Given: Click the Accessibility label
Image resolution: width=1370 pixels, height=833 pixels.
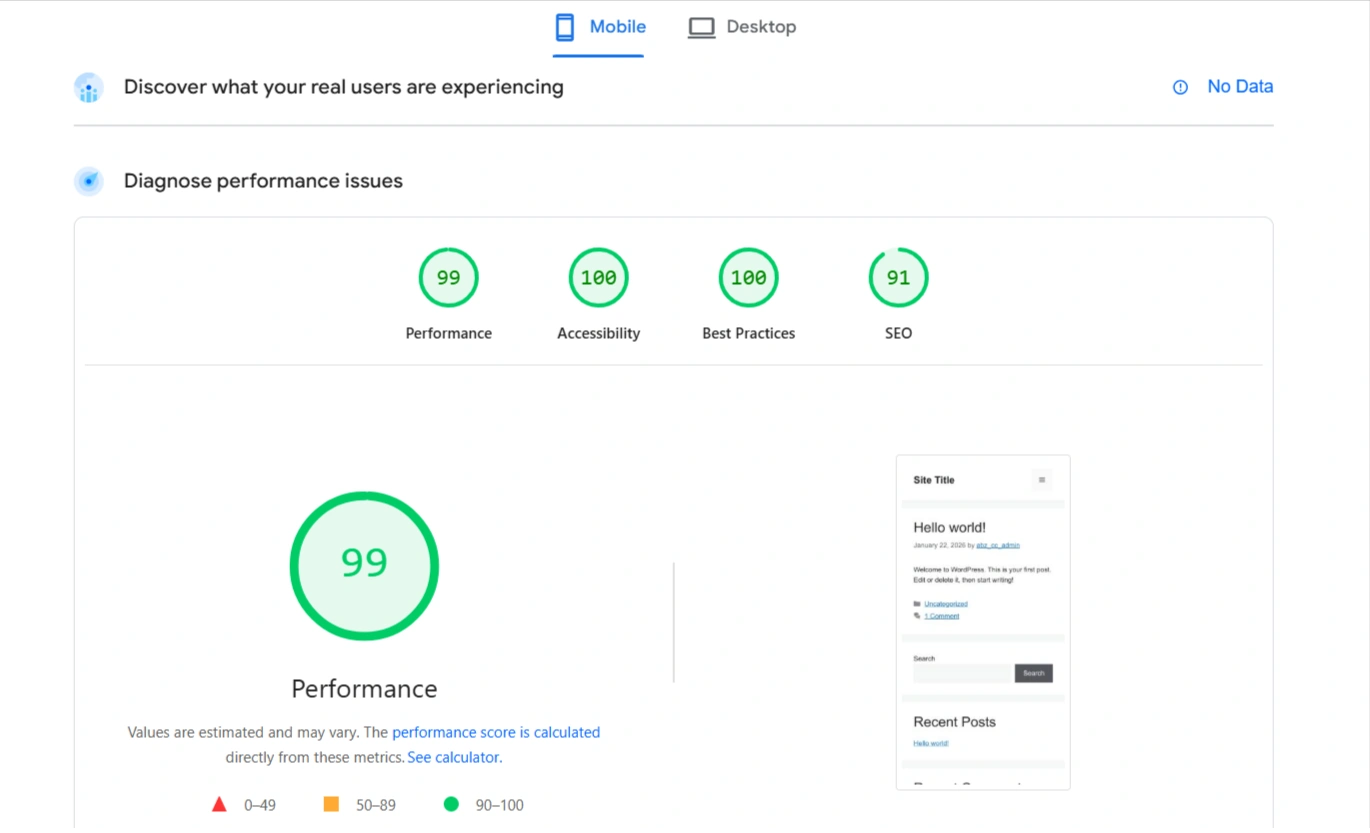Looking at the screenshot, I should [x=598, y=333].
